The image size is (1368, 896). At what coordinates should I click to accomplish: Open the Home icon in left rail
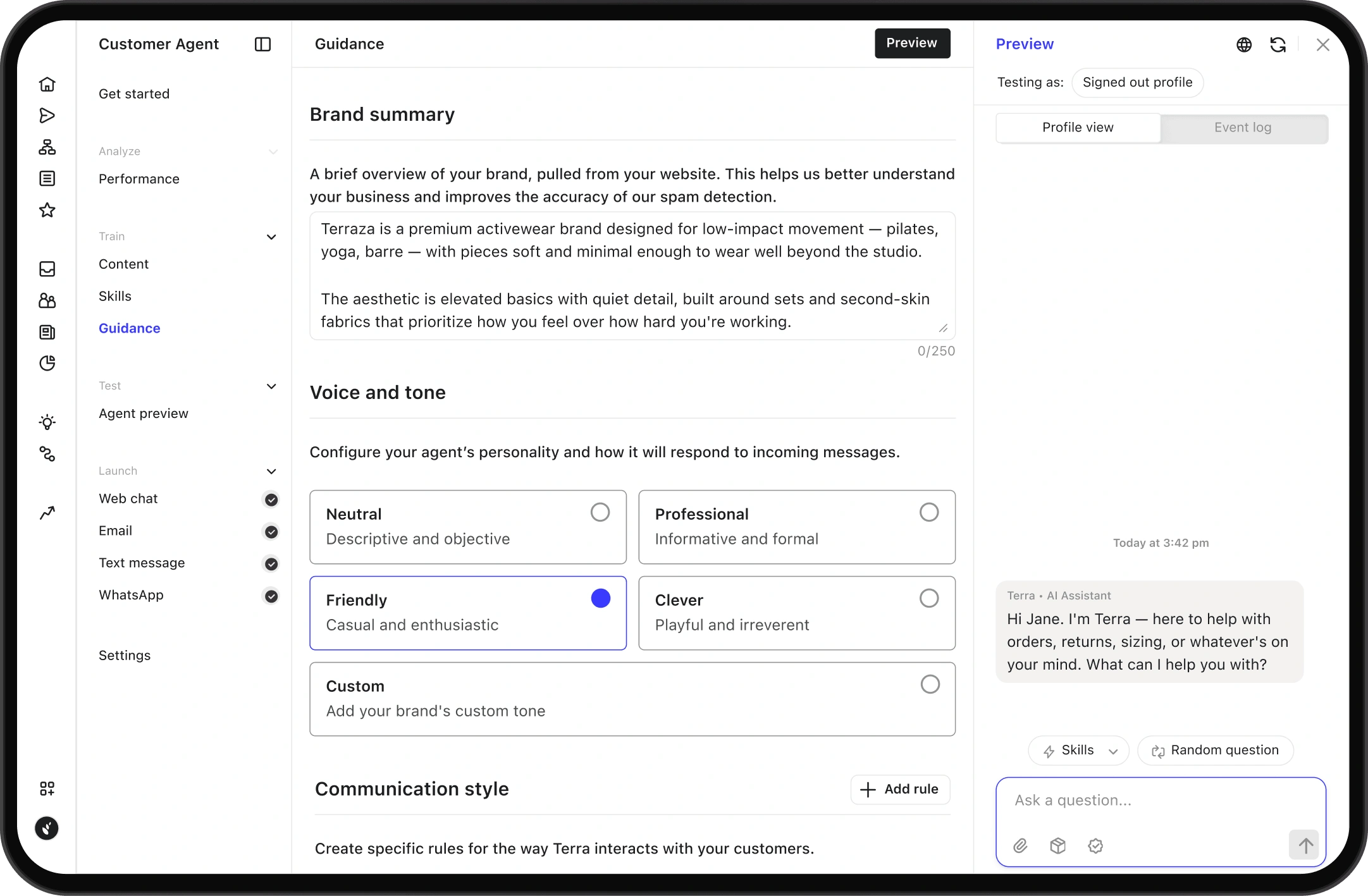[47, 84]
